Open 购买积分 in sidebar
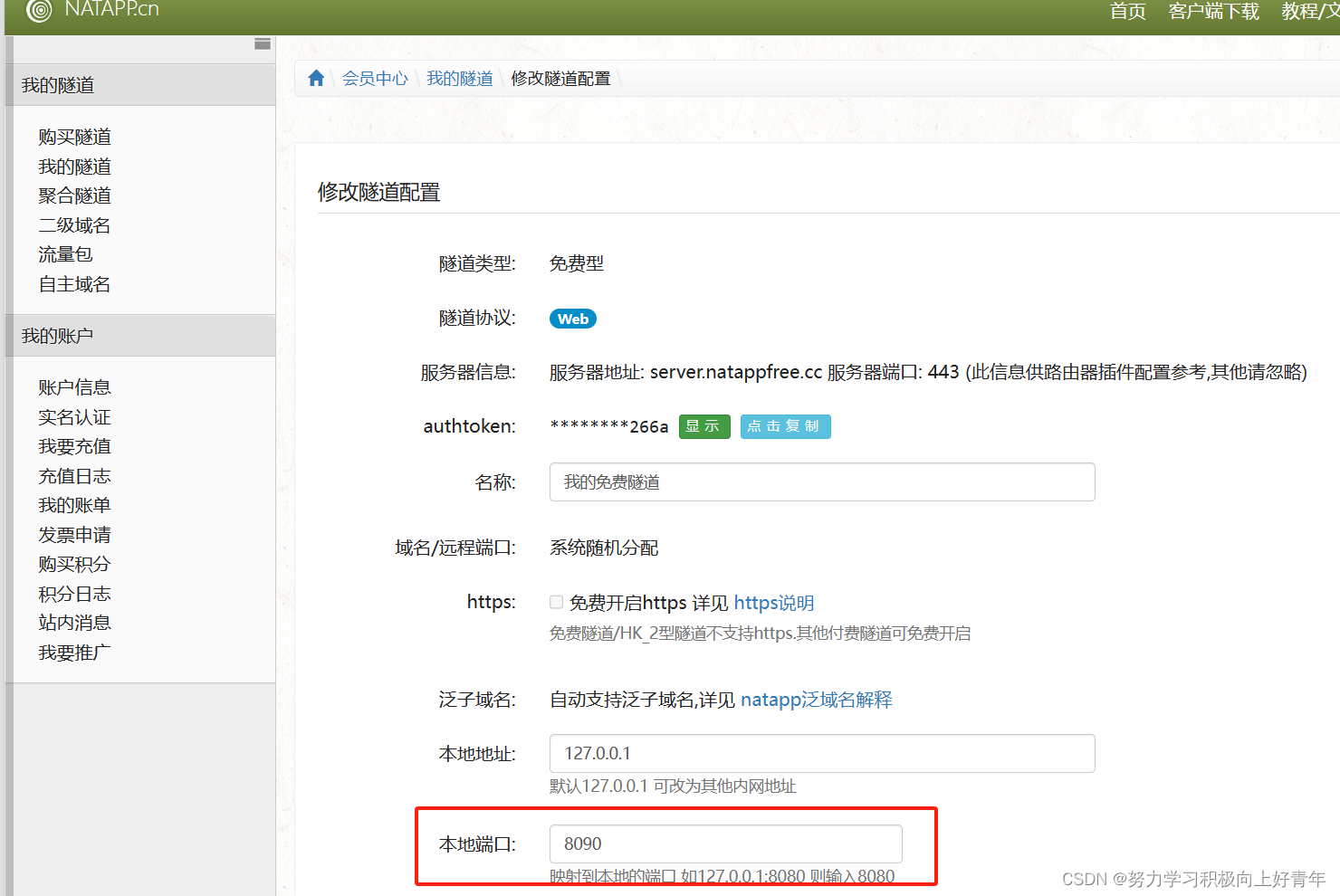The height and width of the screenshot is (896, 1340). click(75, 564)
